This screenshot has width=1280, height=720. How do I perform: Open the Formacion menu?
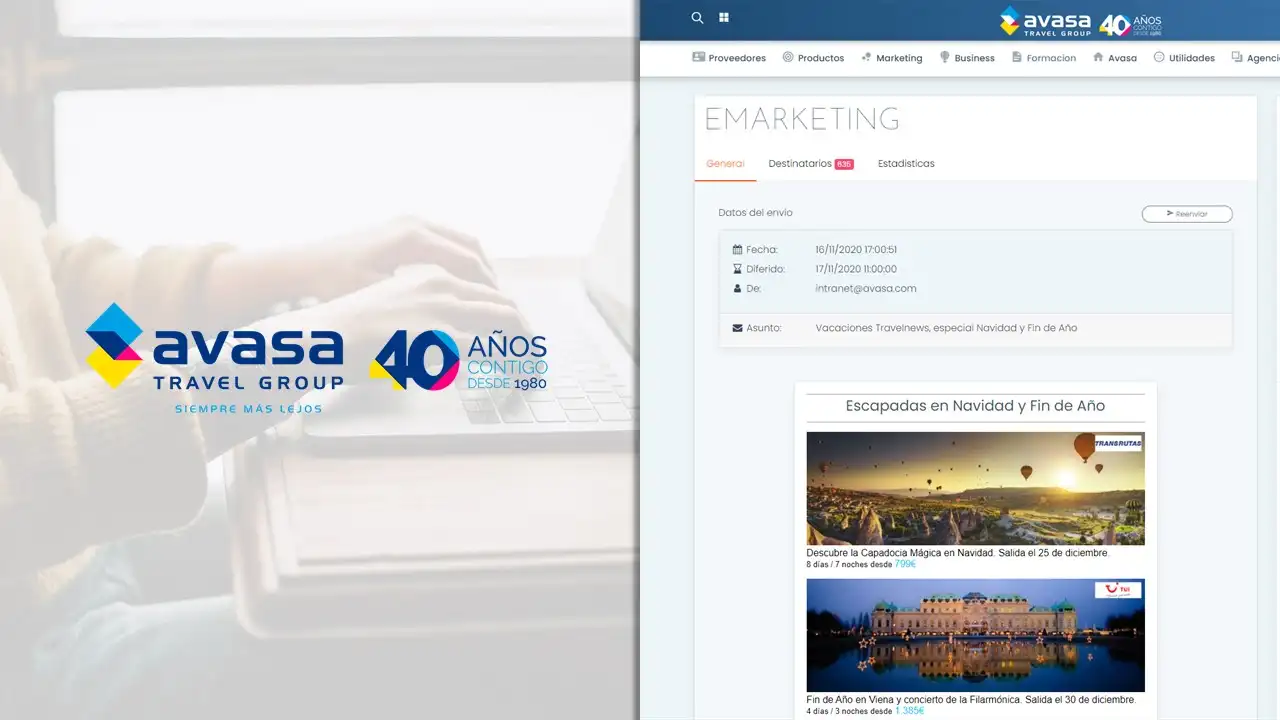(x=1044, y=58)
